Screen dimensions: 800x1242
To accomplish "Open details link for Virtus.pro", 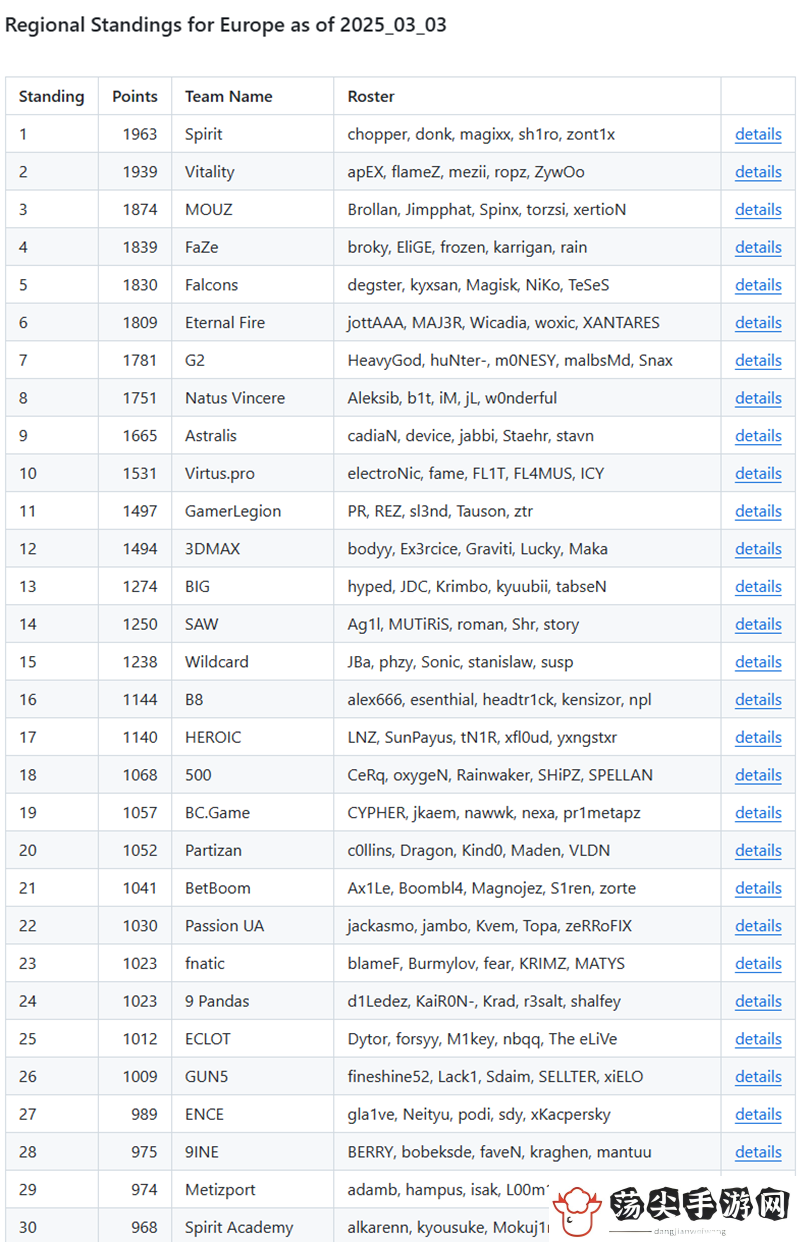I will (x=758, y=474).
